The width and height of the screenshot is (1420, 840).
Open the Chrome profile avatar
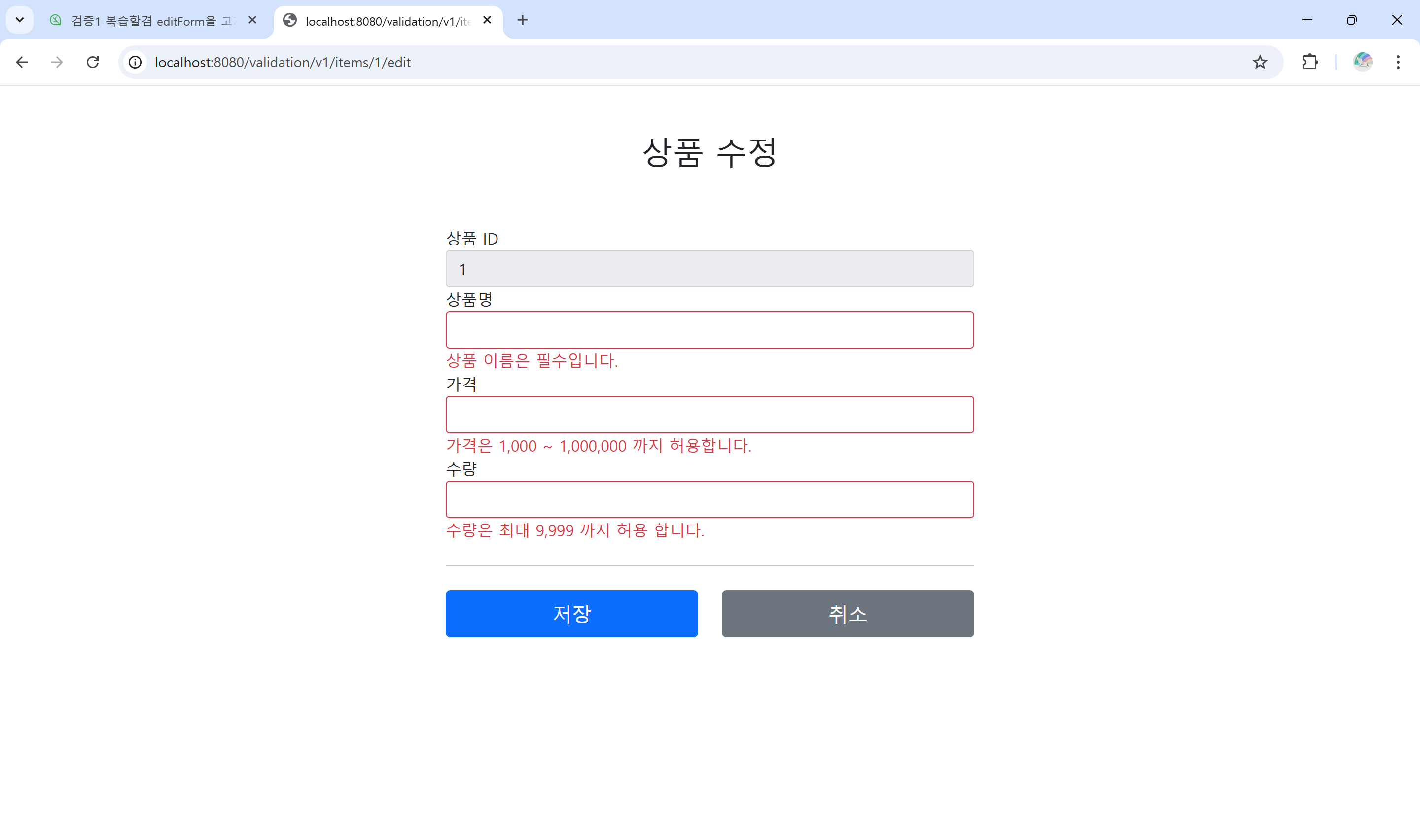(1363, 62)
